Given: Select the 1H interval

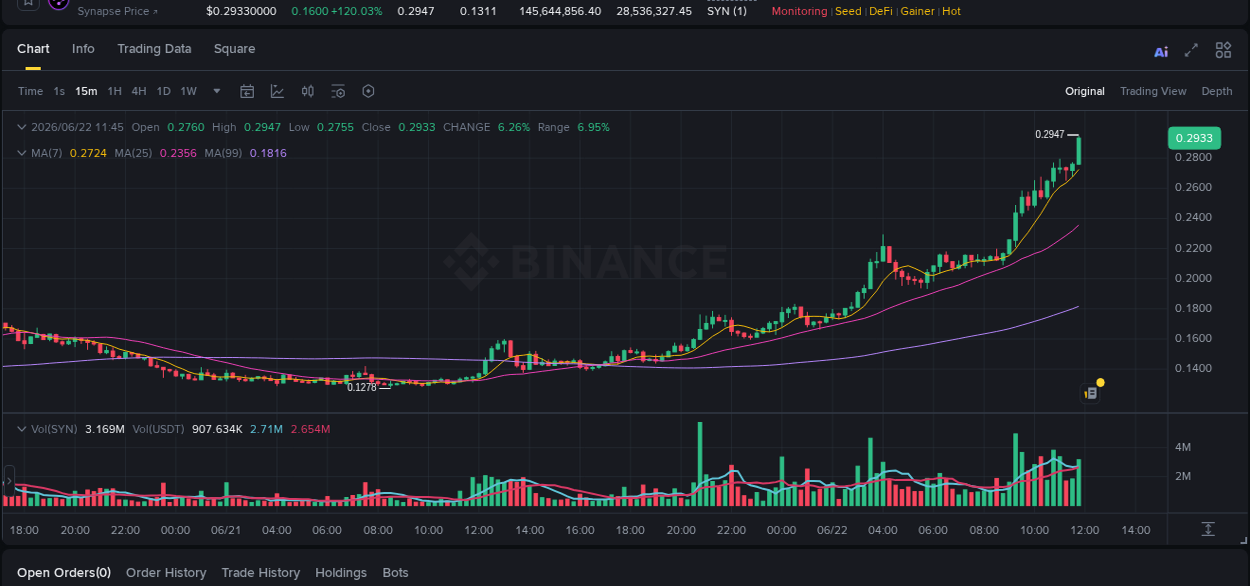Looking at the screenshot, I should point(114,91).
